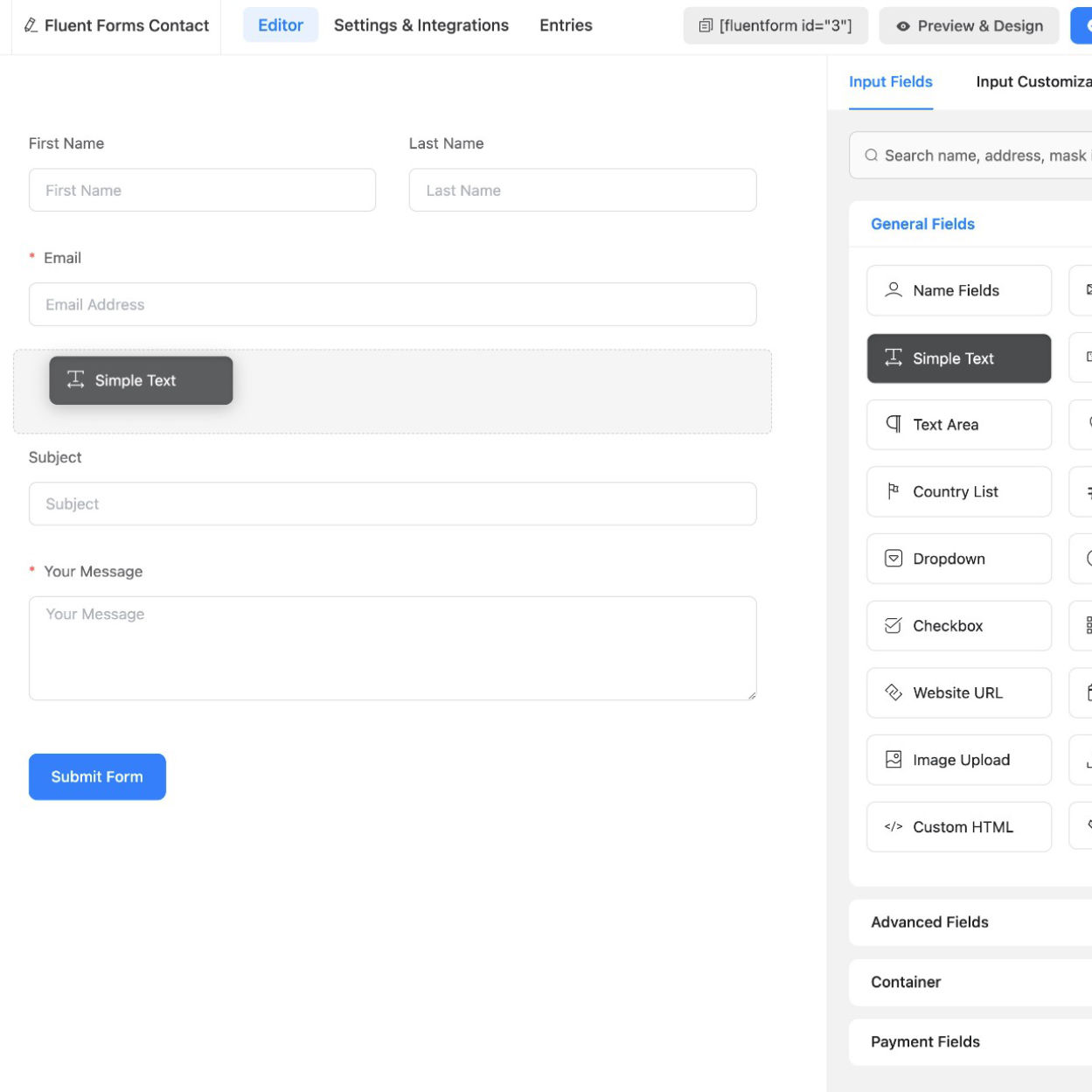Select the Custom HTML code icon
1092x1092 pixels.
[x=894, y=825]
